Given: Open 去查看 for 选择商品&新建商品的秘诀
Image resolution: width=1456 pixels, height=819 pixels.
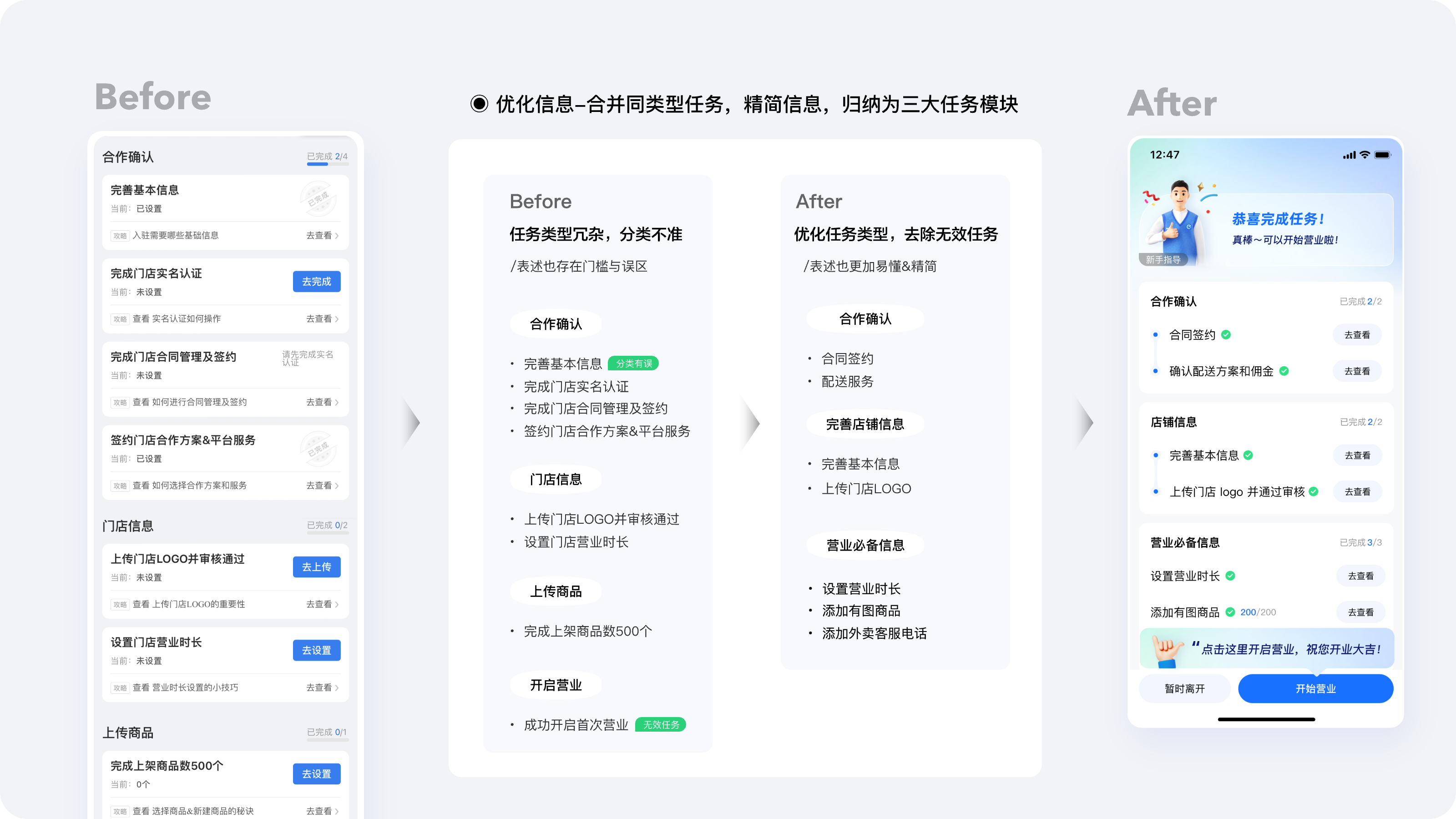Looking at the screenshot, I should [x=323, y=811].
